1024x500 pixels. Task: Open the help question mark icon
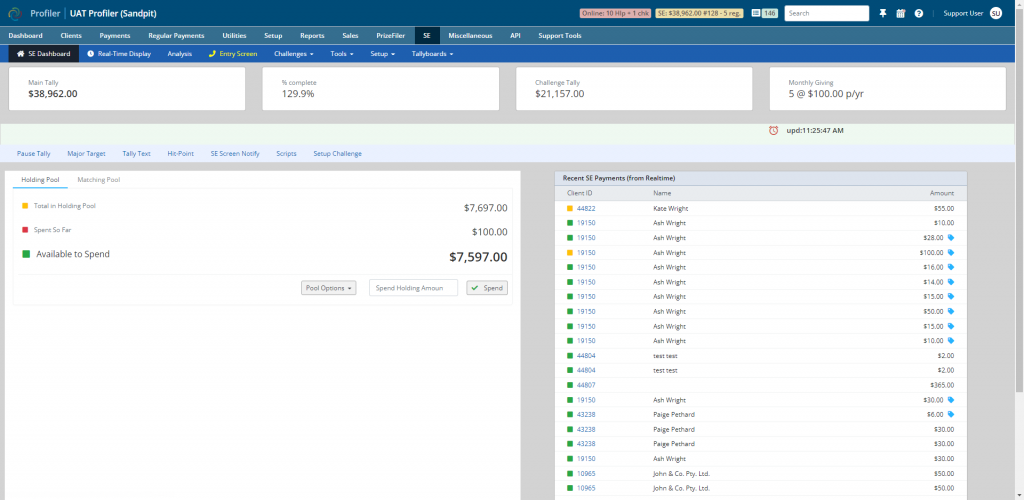point(919,13)
